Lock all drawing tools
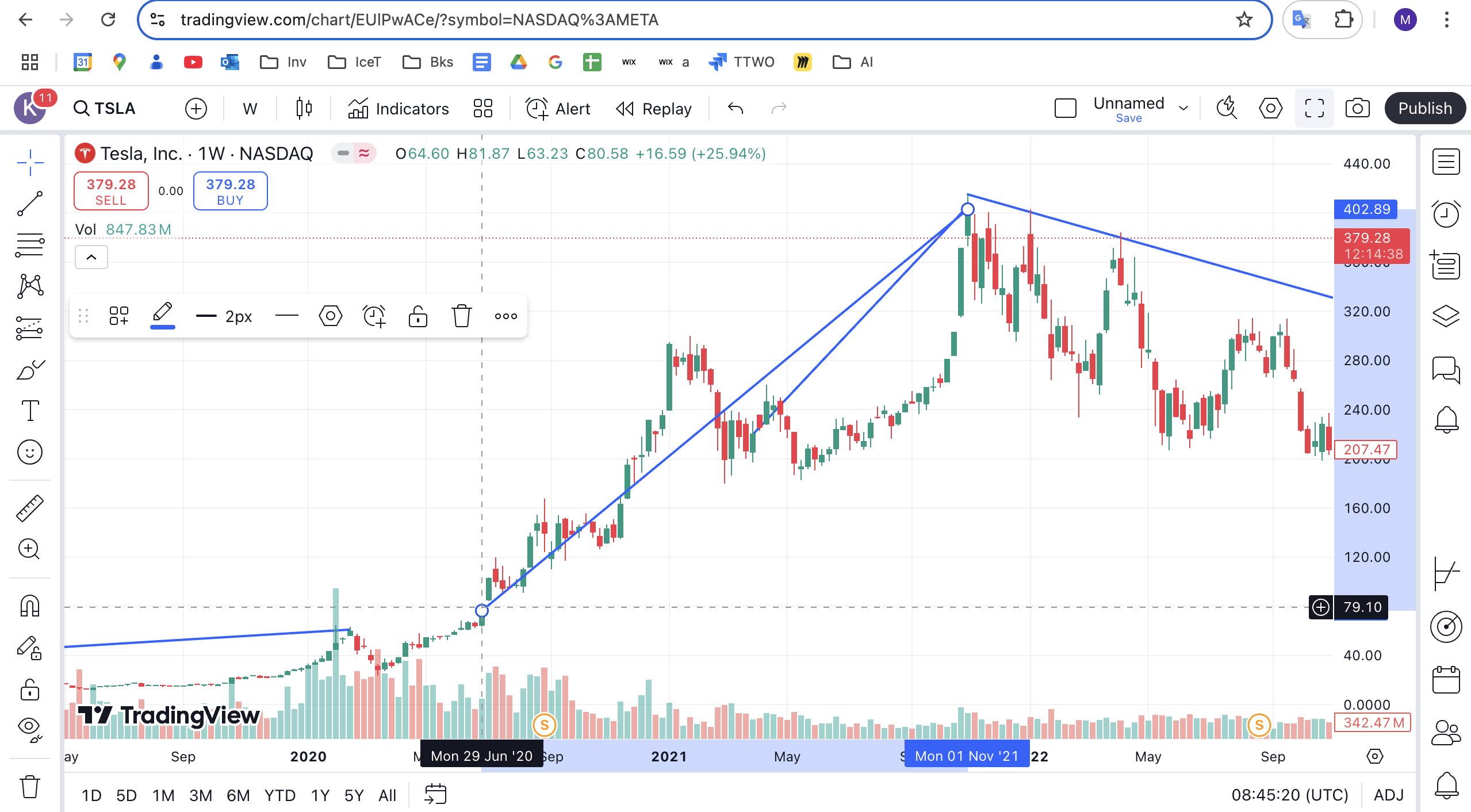The width and height of the screenshot is (1471, 812). pyautogui.click(x=30, y=689)
